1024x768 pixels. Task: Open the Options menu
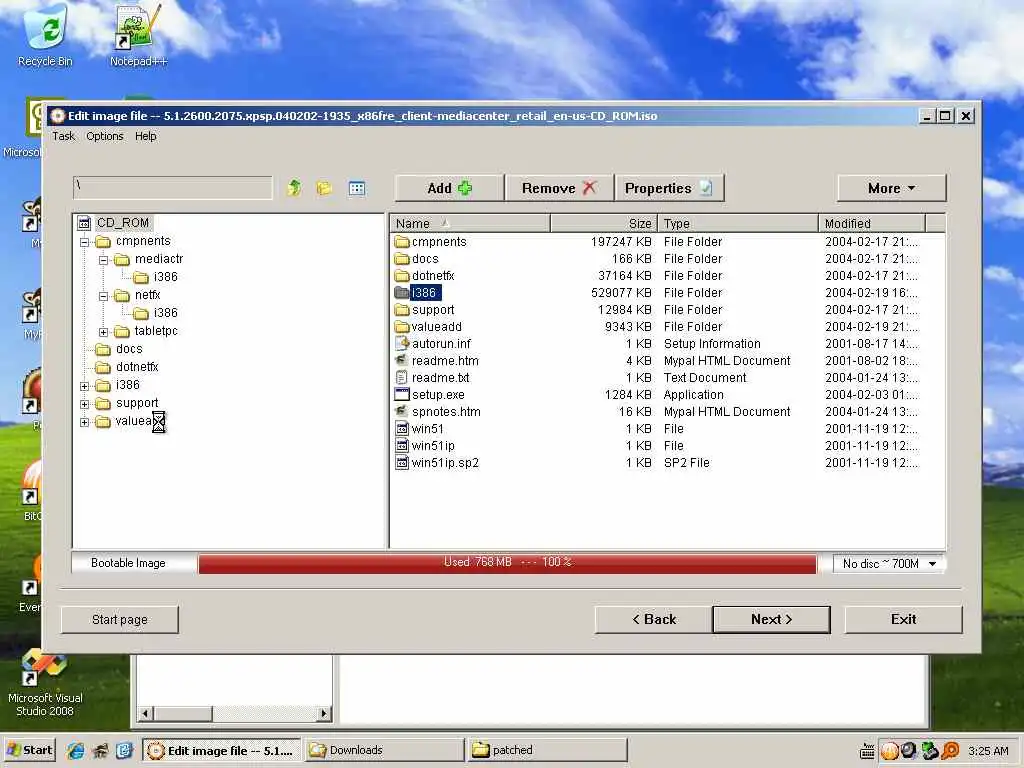click(104, 136)
